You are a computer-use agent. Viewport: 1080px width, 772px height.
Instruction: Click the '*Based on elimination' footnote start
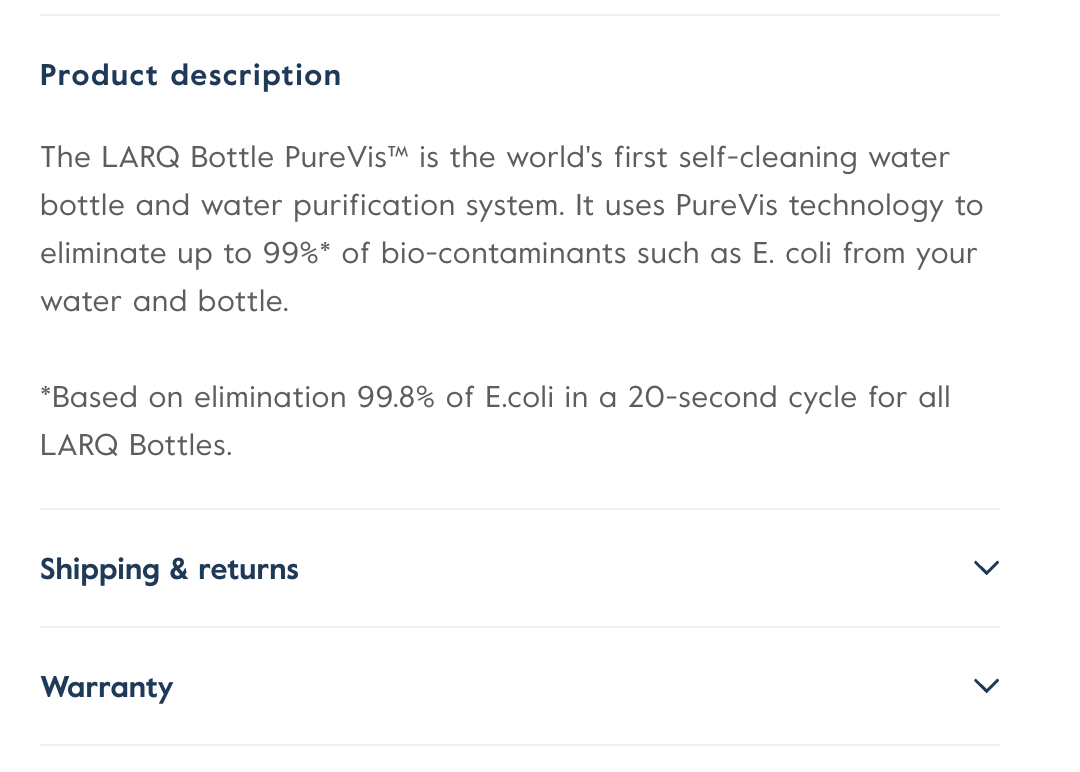194,397
